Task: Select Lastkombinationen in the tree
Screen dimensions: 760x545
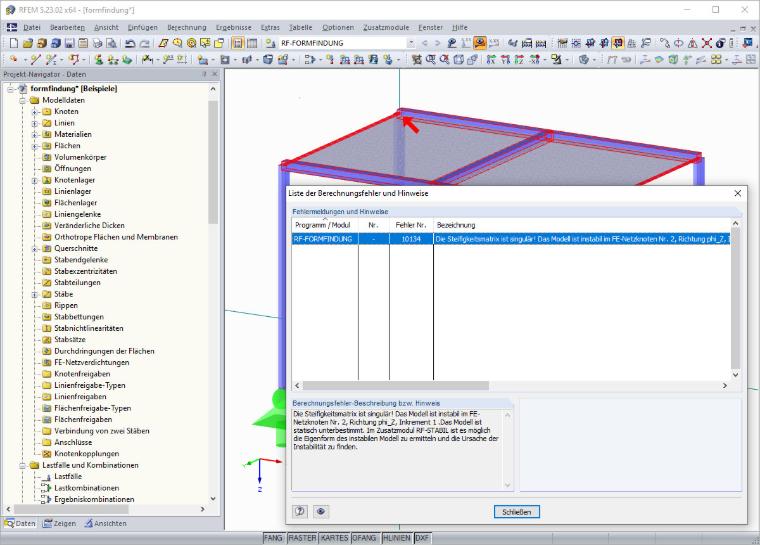Action: pyautogui.click(x=86, y=488)
